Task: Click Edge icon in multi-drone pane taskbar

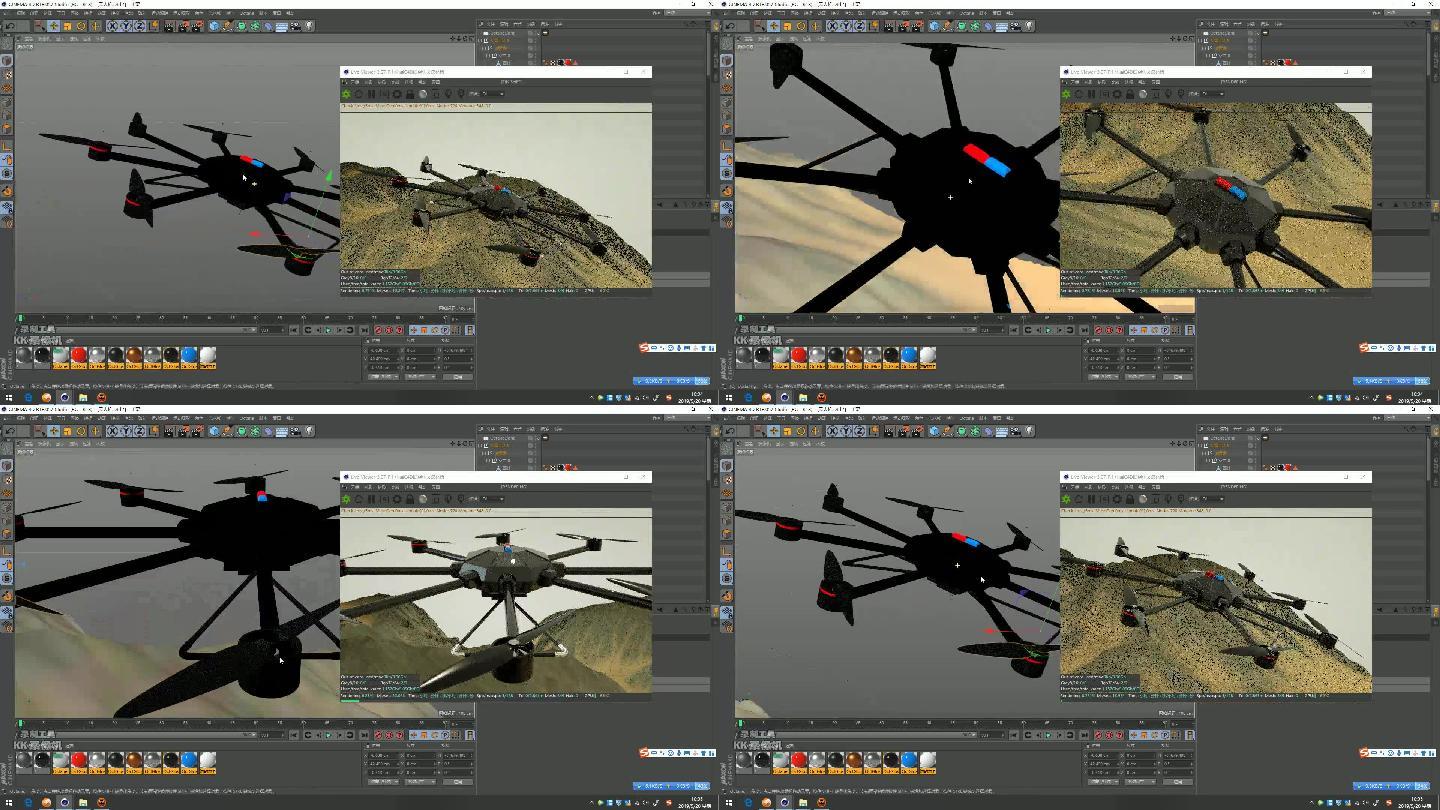Action: pos(748,802)
